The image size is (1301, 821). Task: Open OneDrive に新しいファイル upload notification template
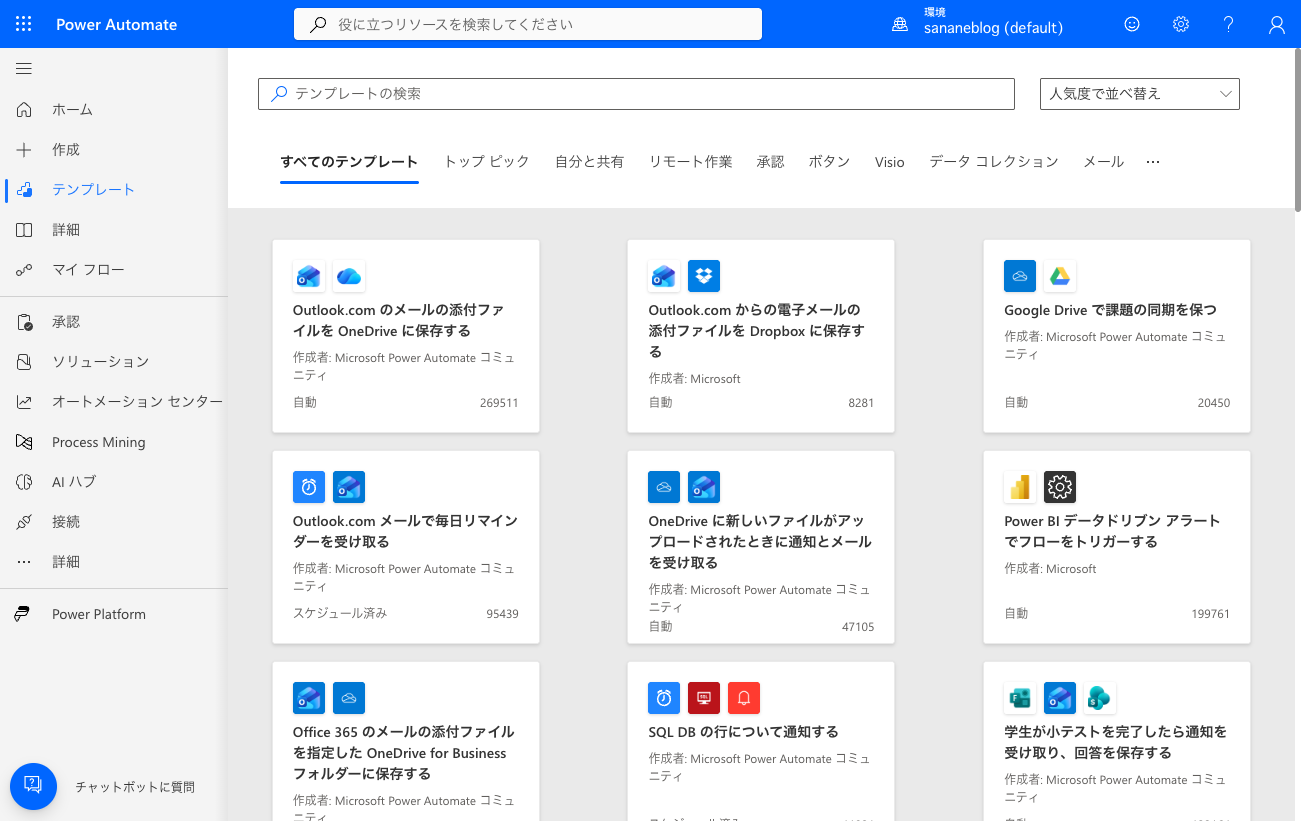coord(761,547)
